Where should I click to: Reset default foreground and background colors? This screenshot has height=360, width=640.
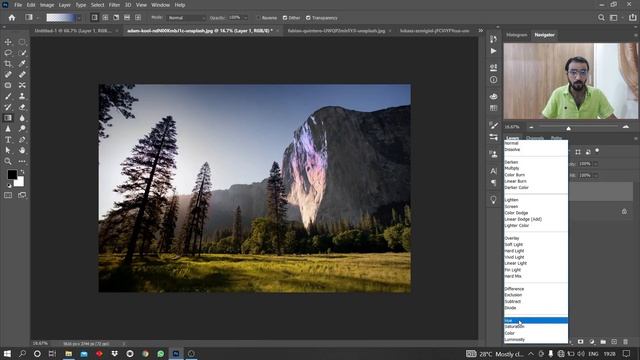coord(9,186)
